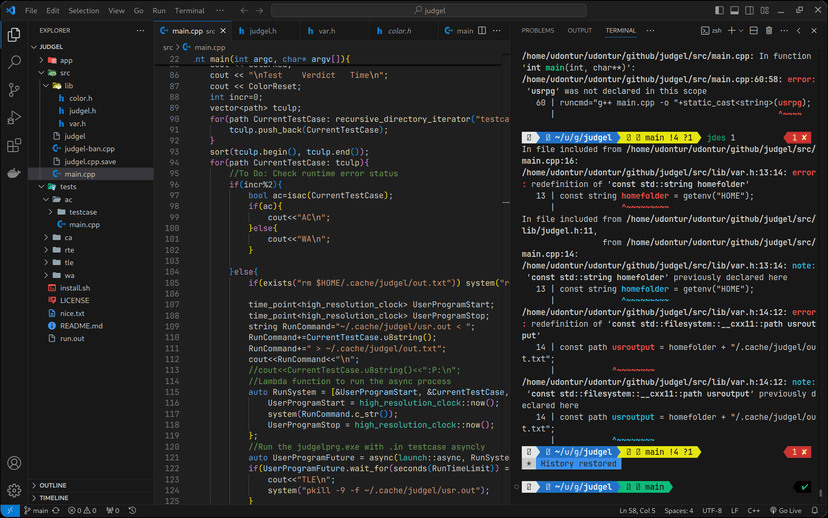The width and height of the screenshot is (828, 518).
Task: Open the Source Control view
Action: point(14,90)
